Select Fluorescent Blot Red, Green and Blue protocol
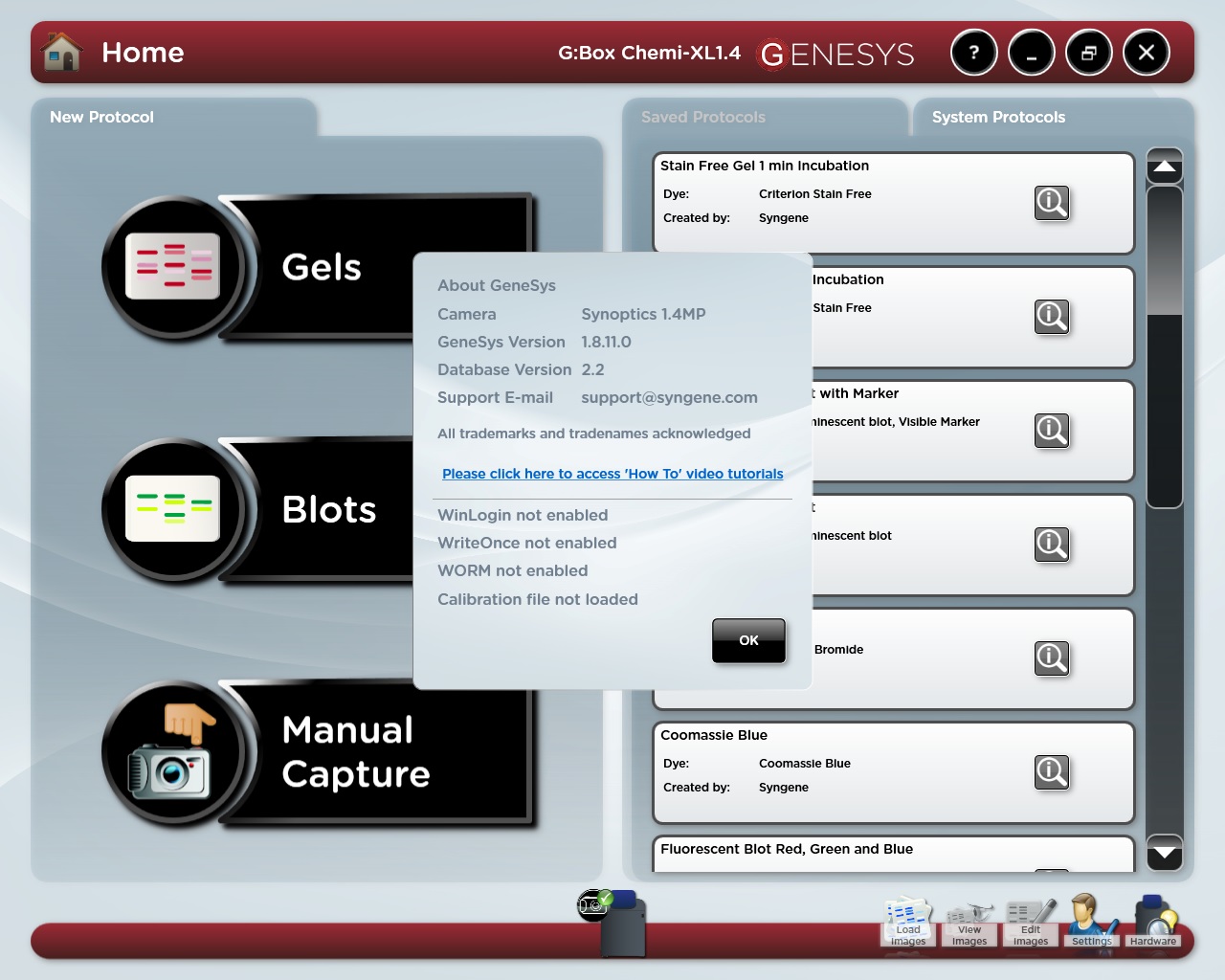This screenshot has height=980, width=1225. coord(787,849)
